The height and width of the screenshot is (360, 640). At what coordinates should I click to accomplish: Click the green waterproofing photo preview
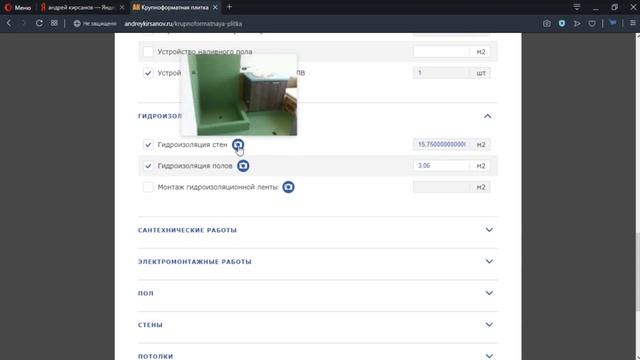[239, 95]
